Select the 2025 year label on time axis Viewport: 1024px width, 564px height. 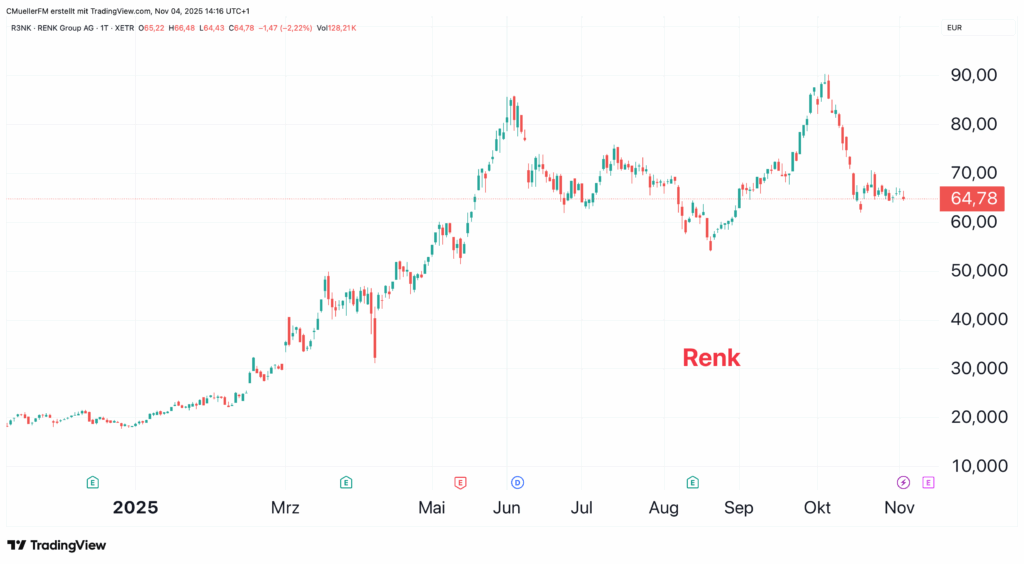[x=135, y=507]
